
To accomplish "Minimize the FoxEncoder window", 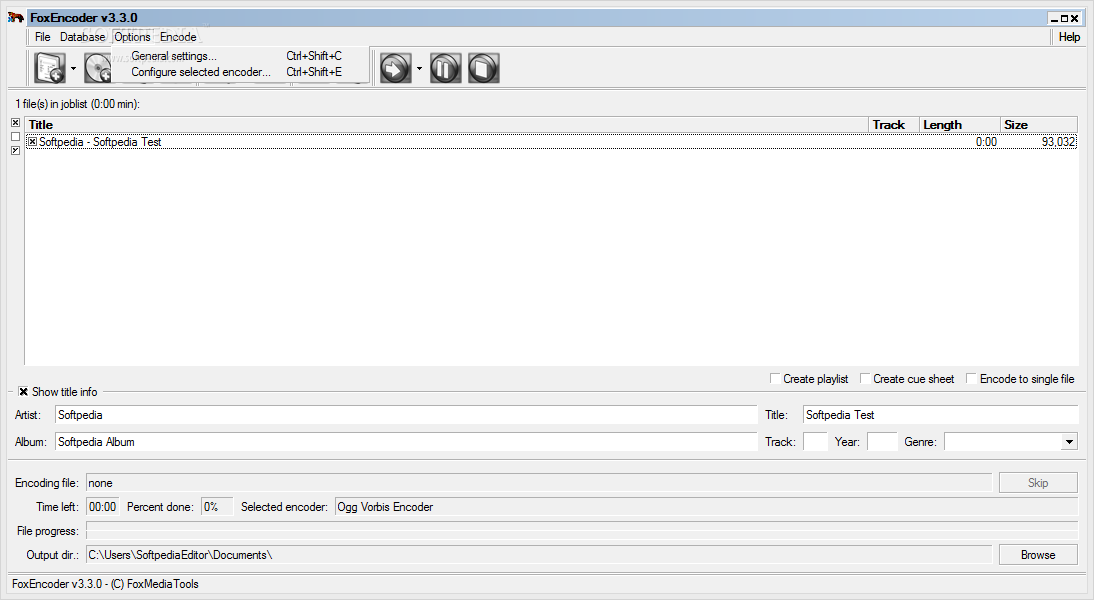I will point(1054,19).
